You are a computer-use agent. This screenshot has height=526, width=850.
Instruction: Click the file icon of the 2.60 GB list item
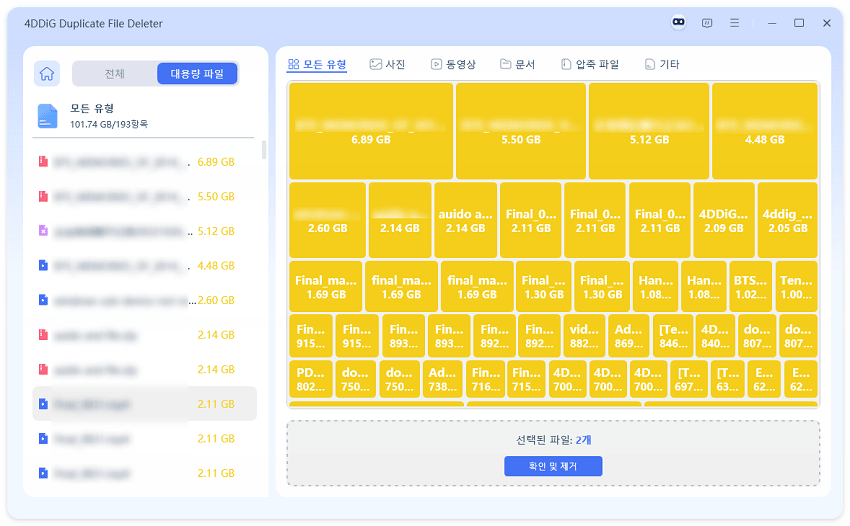[x=43, y=300]
